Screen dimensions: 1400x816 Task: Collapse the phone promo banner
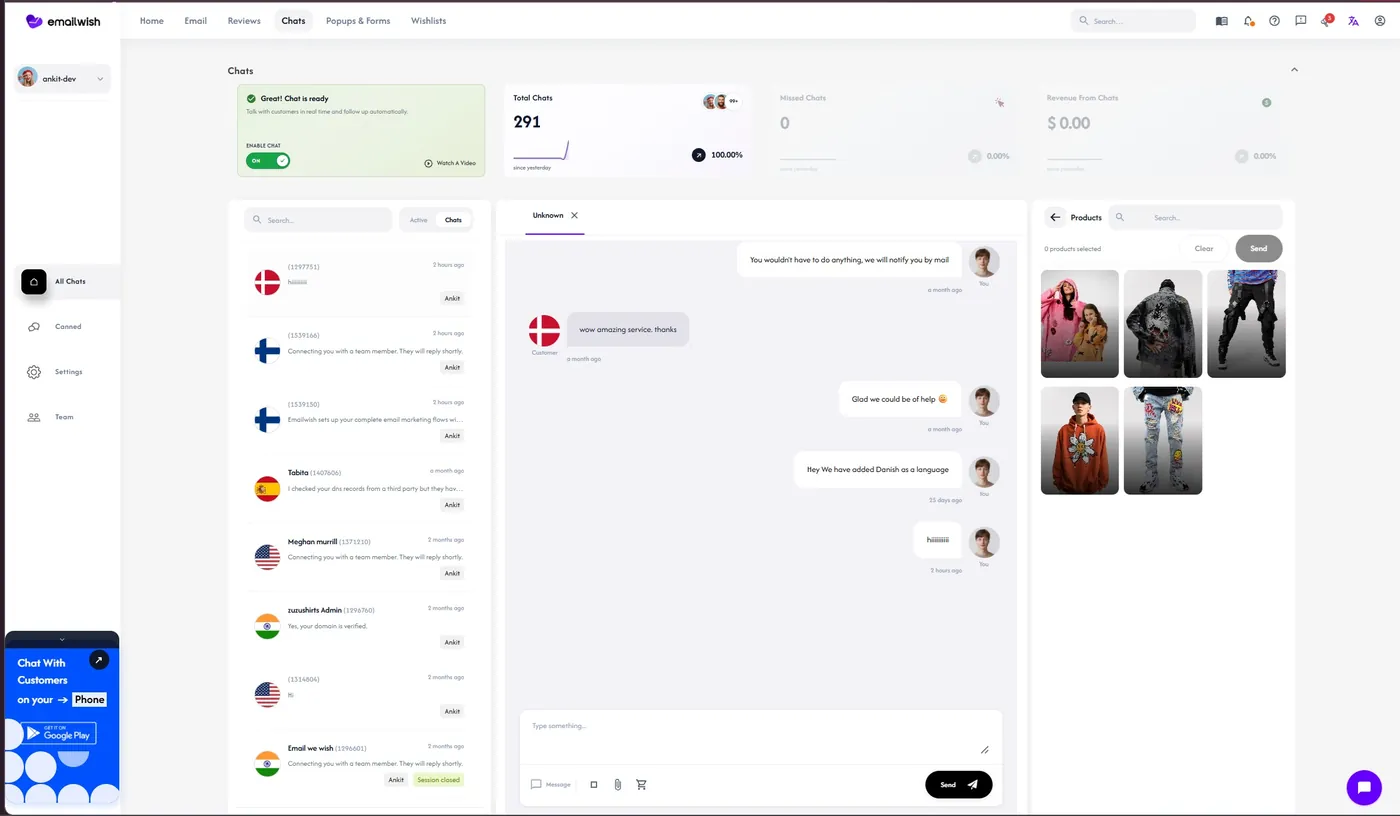(x=62, y=639)
